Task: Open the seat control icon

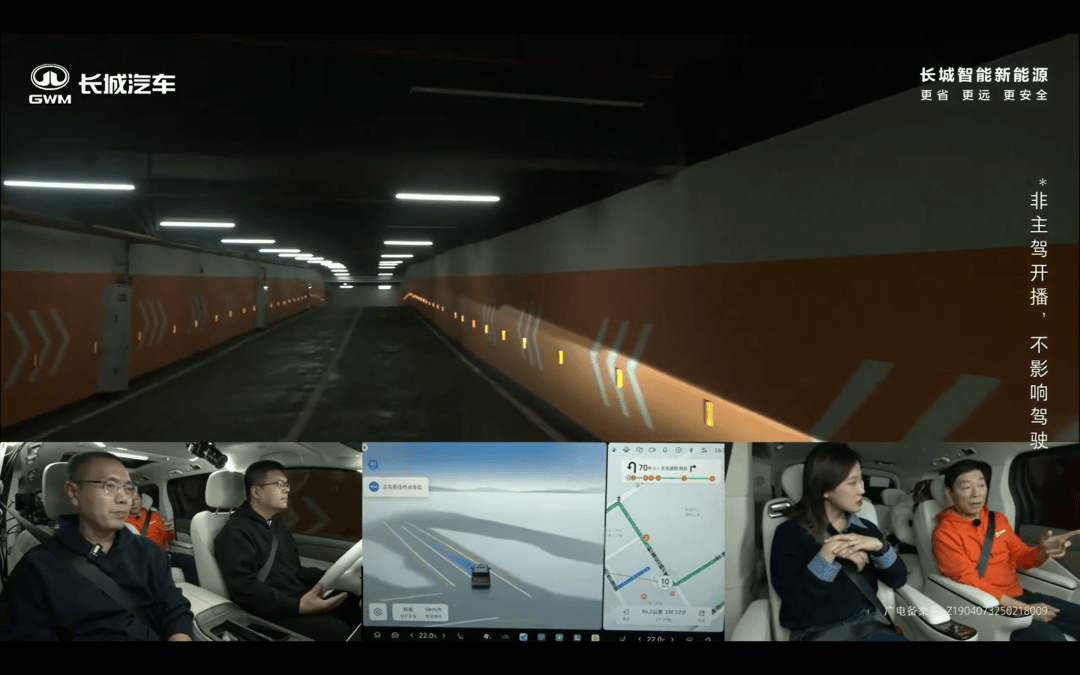Action: coord(461,635)
